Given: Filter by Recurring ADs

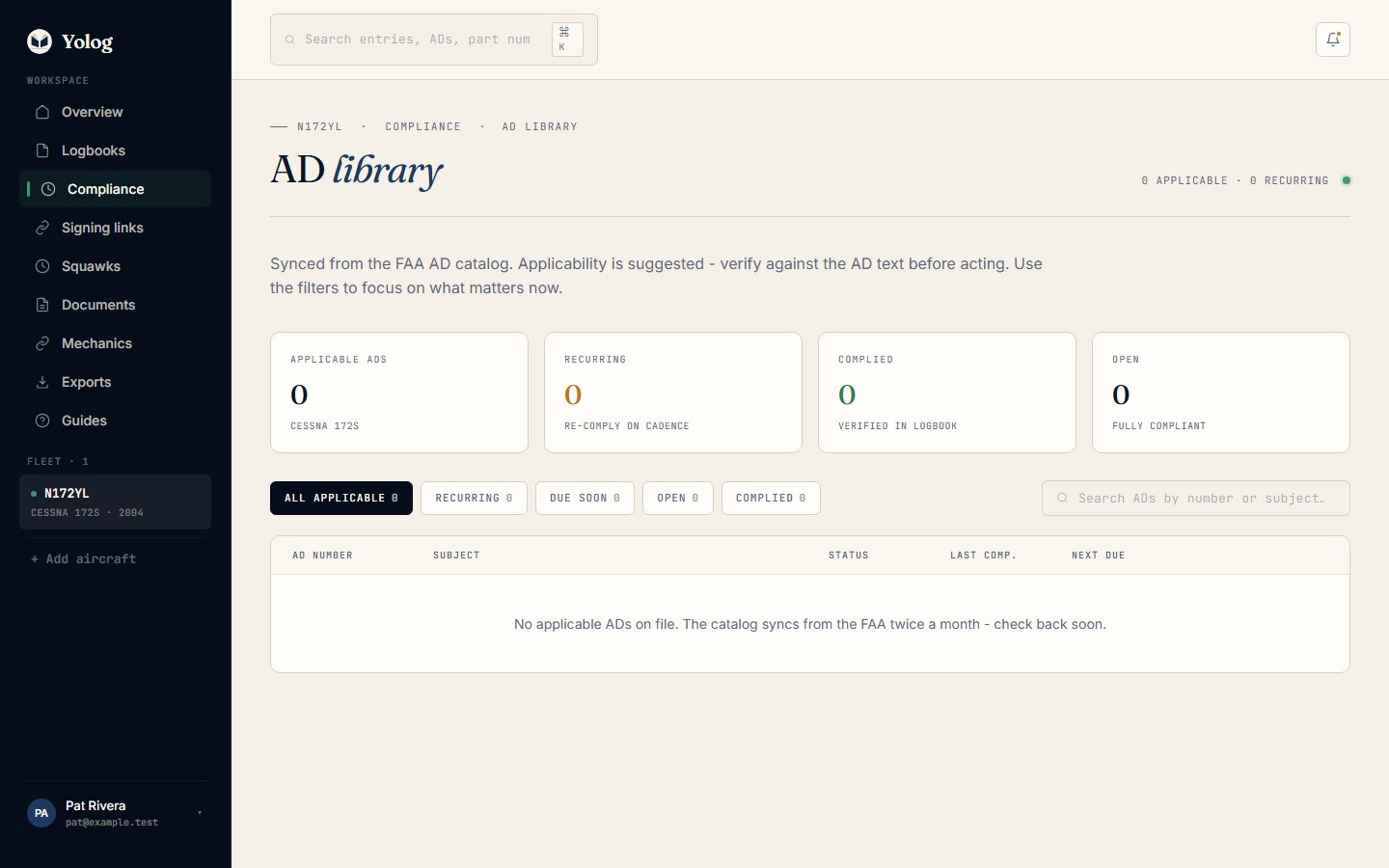Looking at the screenshot, I should click(474, 498).
